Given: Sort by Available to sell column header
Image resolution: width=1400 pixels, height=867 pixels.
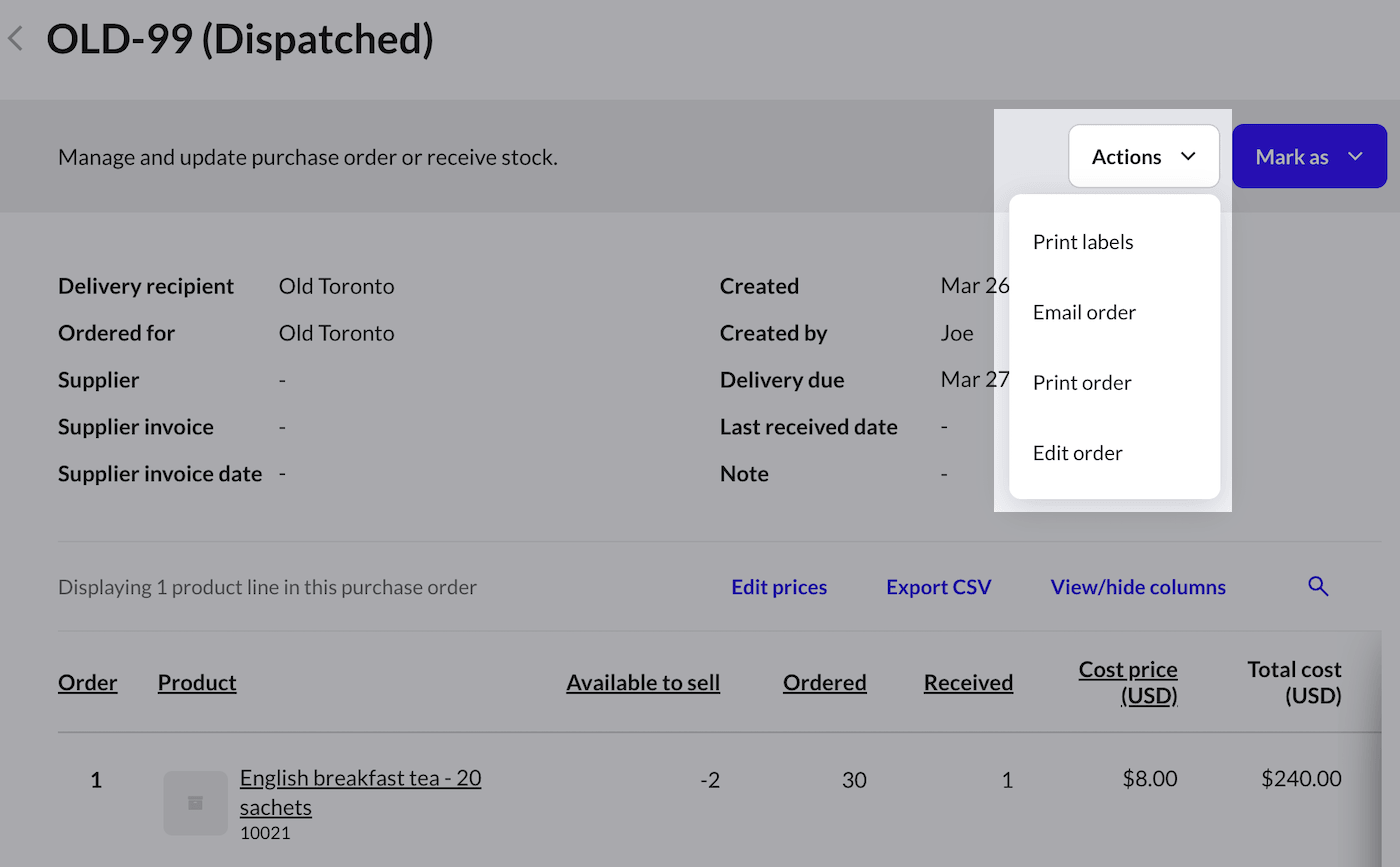Looking at the screenshot, I should click(x=643, y=682).
